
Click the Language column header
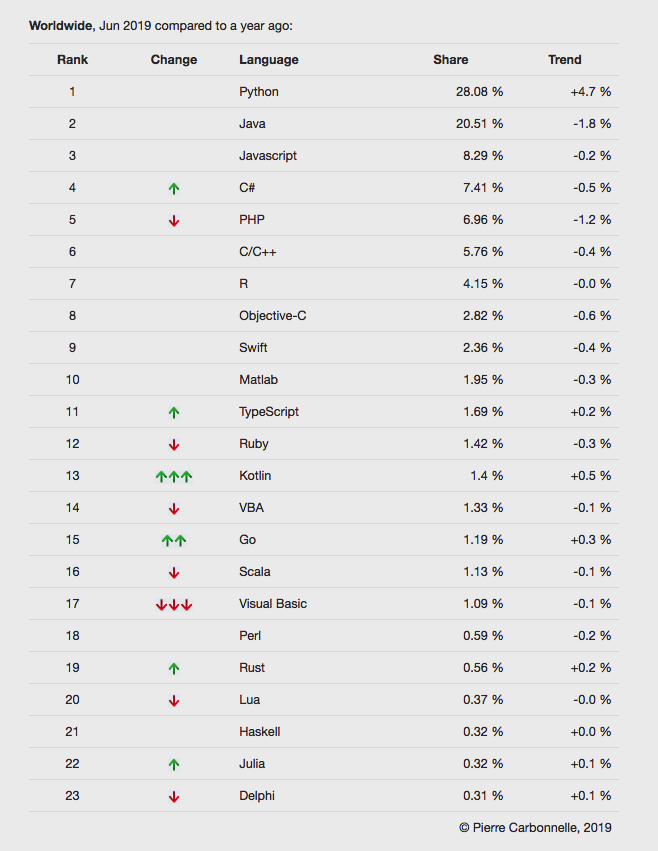pos(269,60)
